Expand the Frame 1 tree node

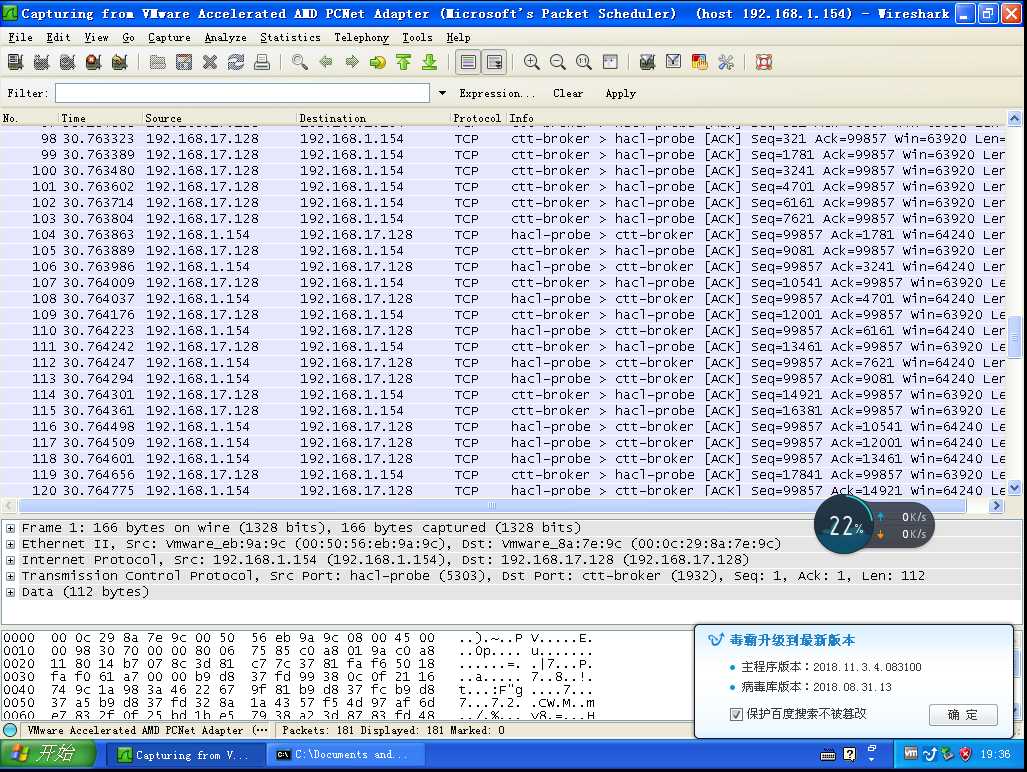(x=10, y=528)
